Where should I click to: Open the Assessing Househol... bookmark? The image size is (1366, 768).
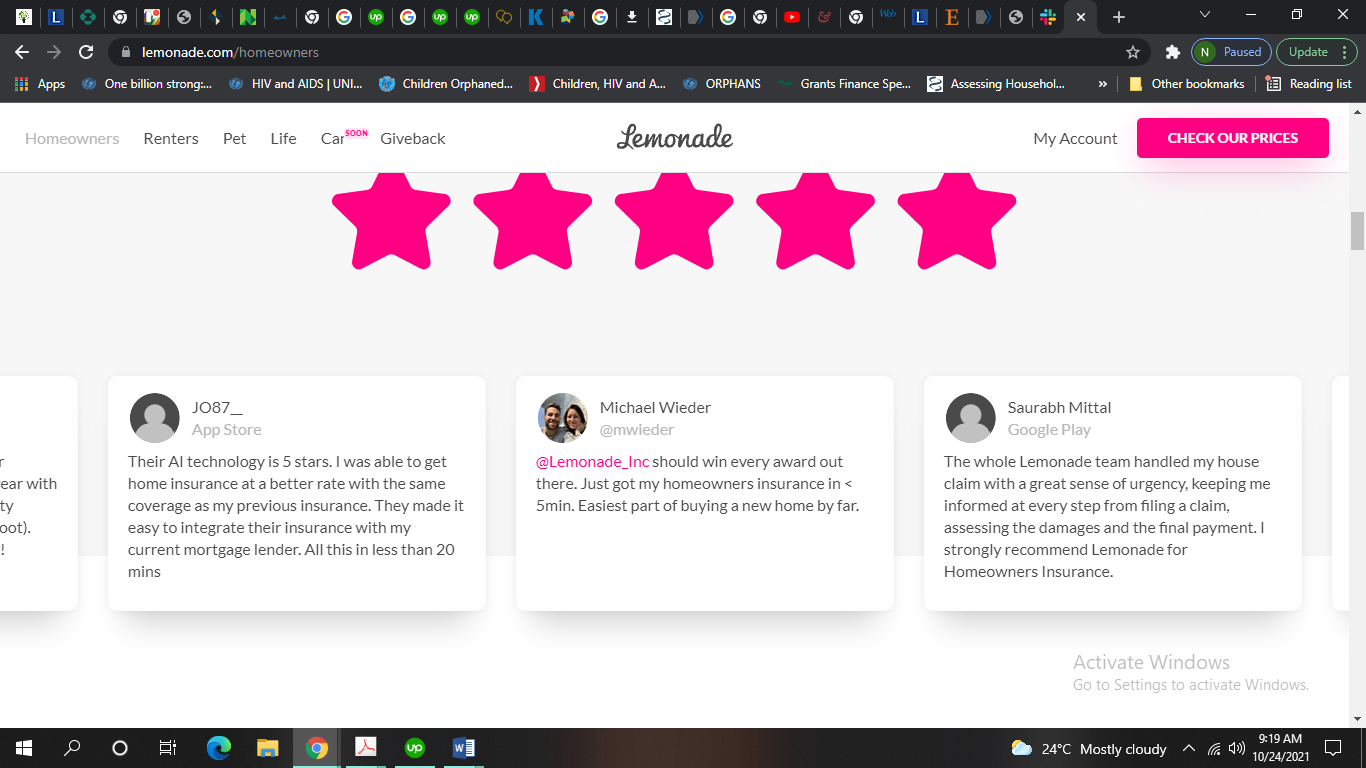(x=996, y=84)
